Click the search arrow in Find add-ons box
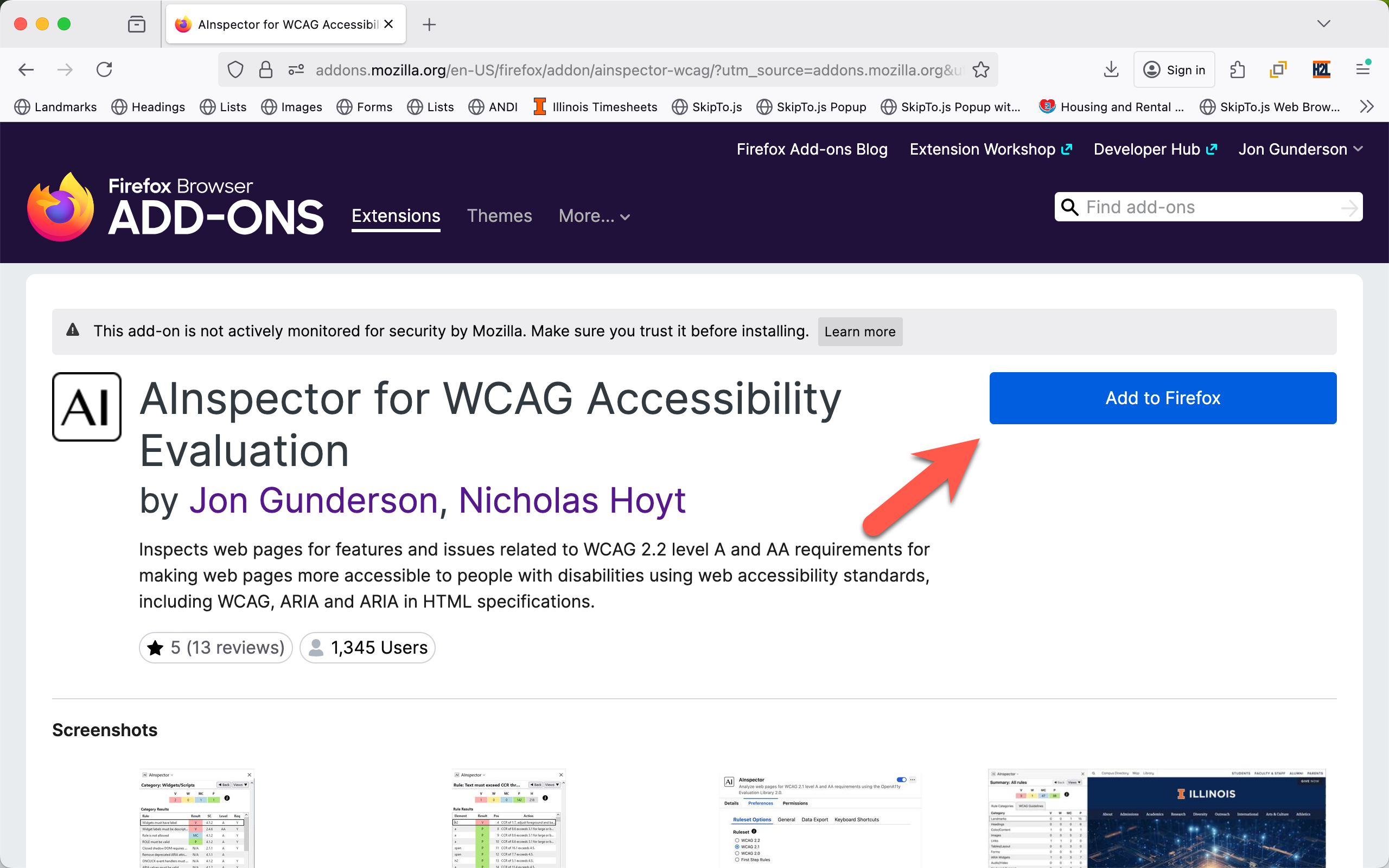This screenshot has width=1389, height=868. (x=1349, y=207)
